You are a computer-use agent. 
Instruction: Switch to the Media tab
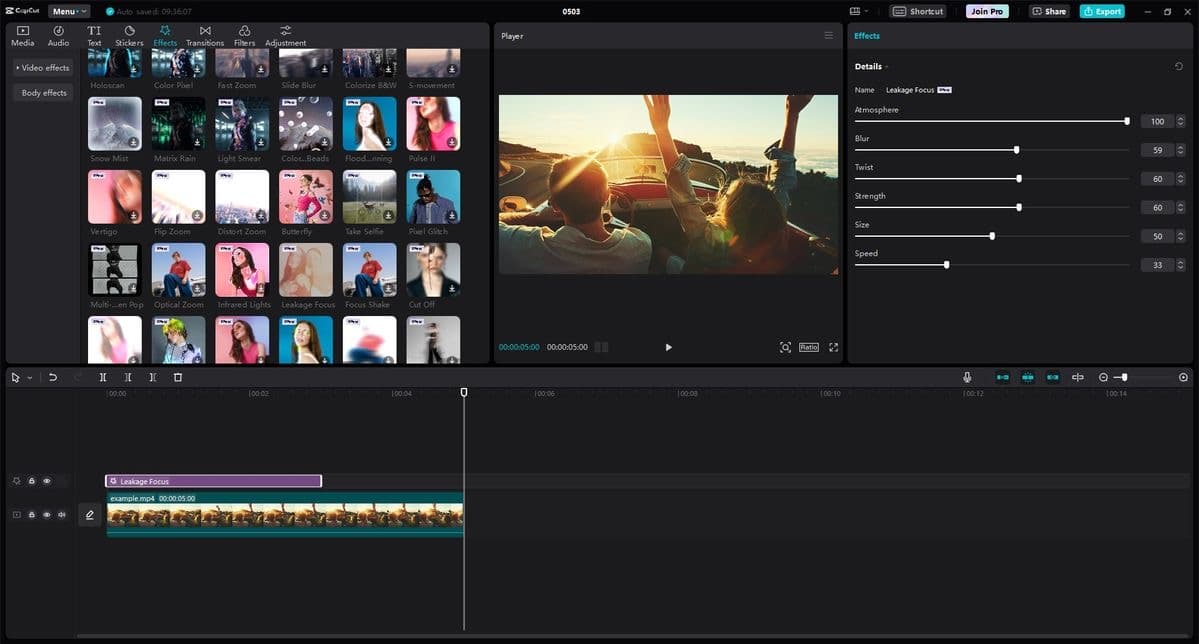coord(23,36)
